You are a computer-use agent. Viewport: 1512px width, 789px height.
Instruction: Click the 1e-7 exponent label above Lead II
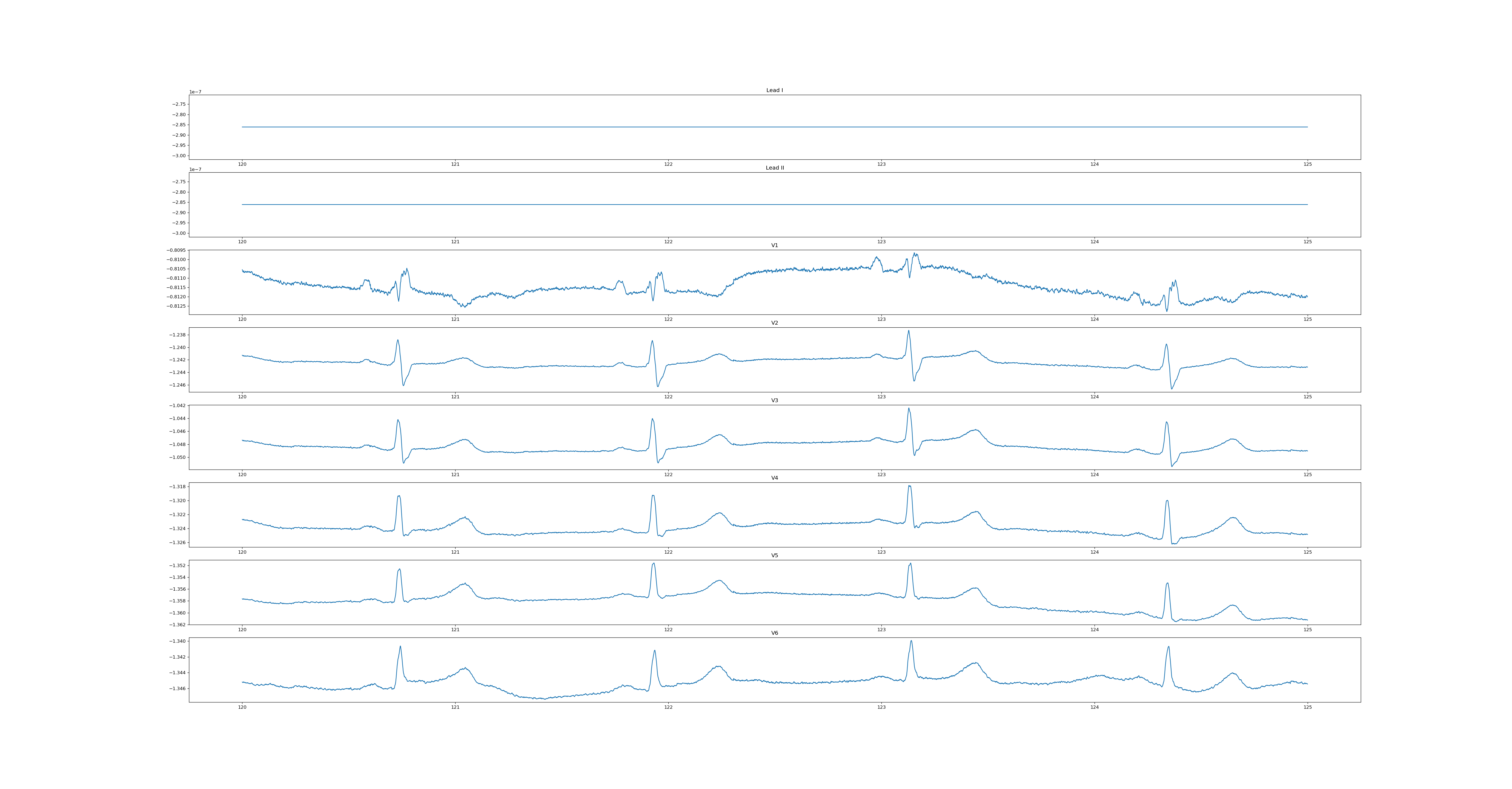click(195, 170)
